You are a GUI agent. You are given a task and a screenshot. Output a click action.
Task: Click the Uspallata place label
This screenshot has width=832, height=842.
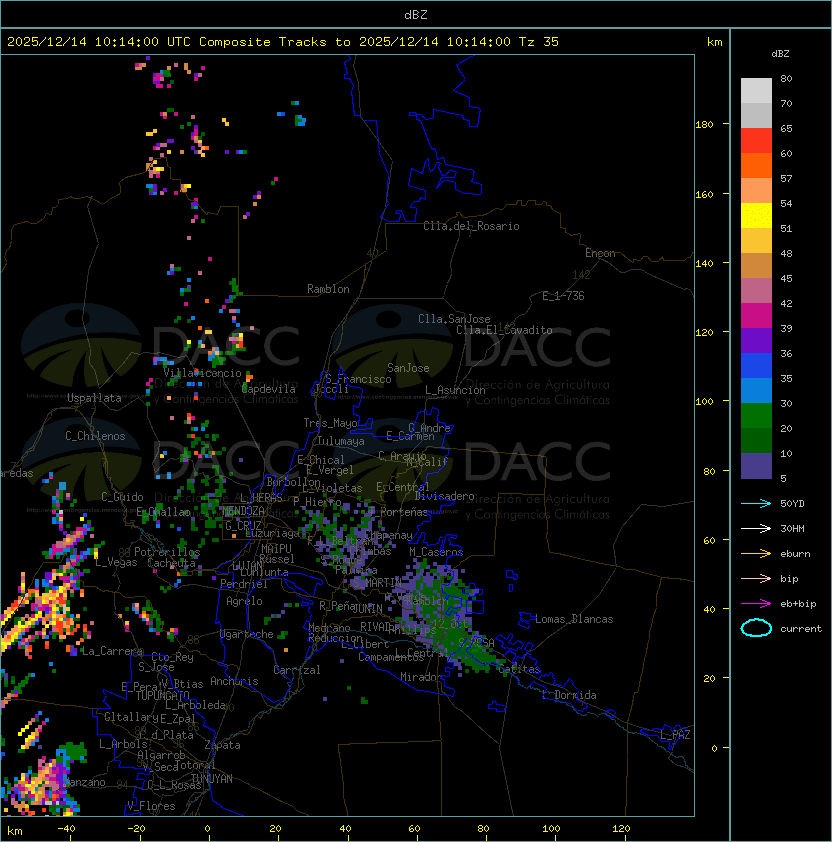[x=94, y=398]
